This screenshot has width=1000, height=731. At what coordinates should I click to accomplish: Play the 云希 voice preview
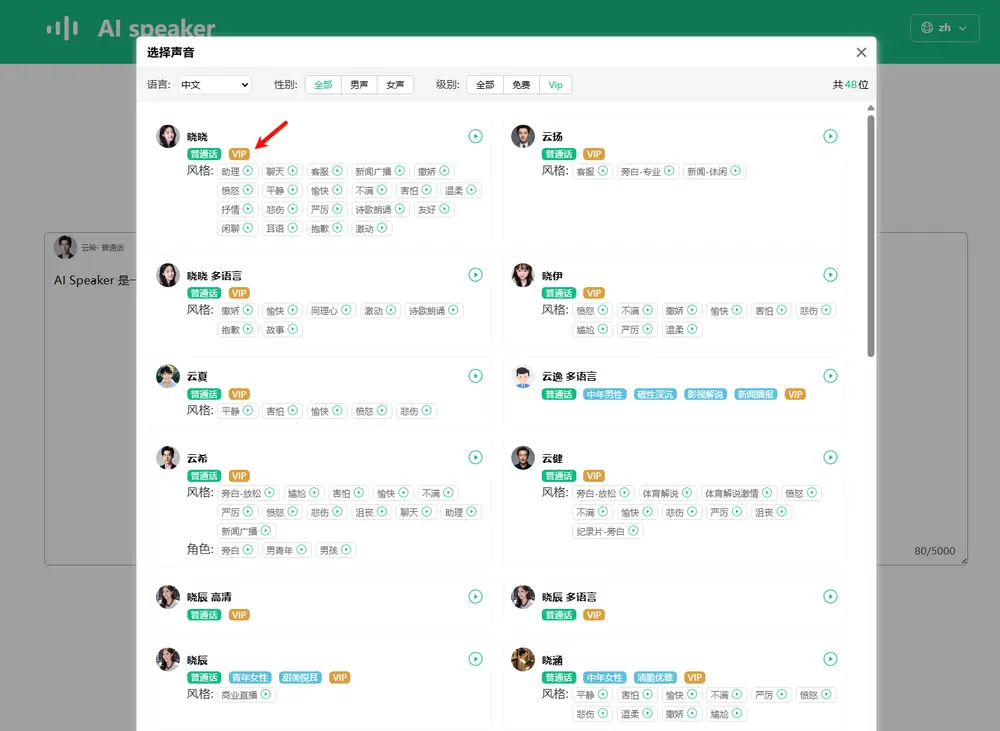click(x=476, y=457)
